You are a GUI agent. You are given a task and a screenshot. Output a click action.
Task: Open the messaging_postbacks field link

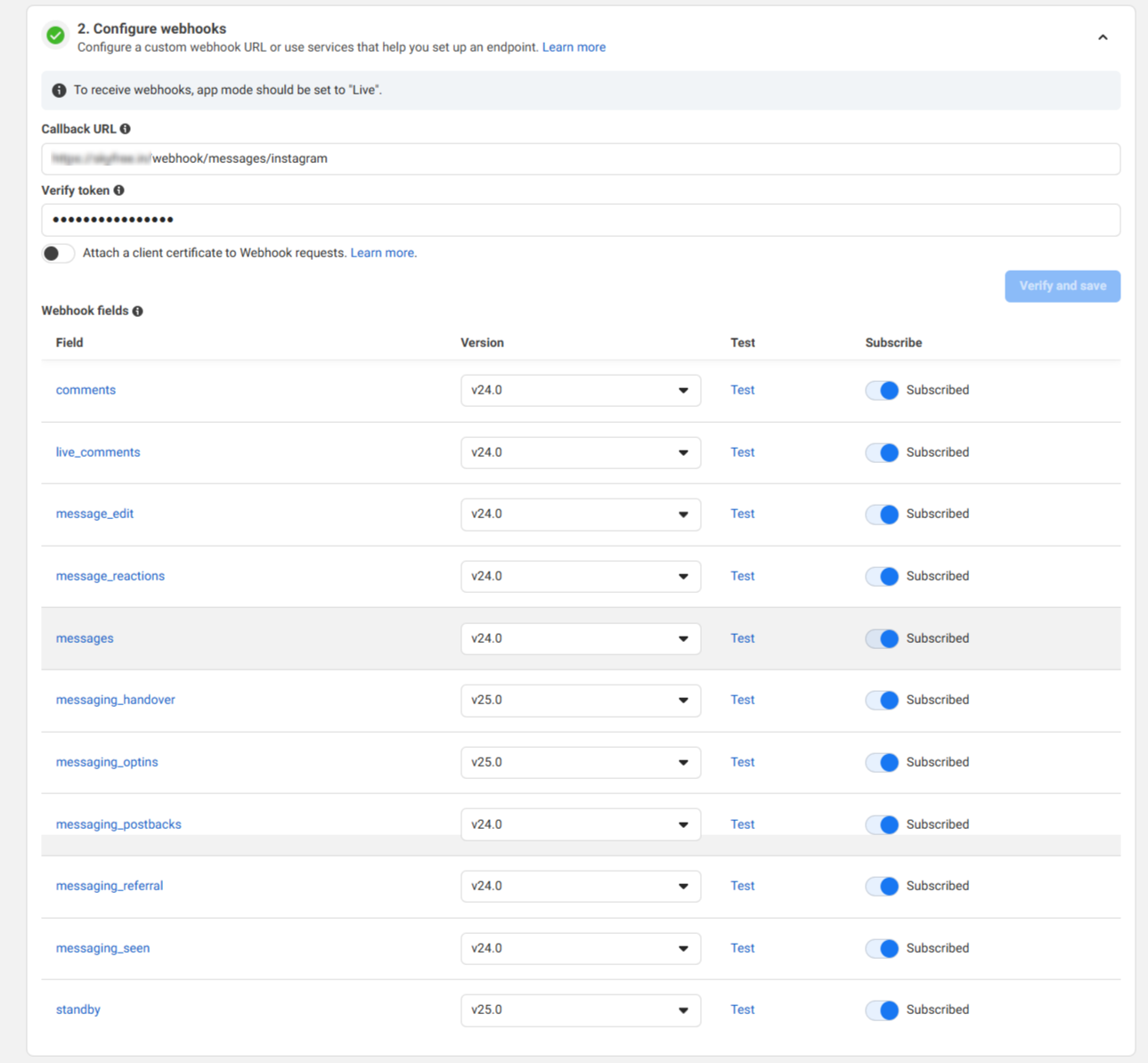pyautogui.click(x=118, y=824)
